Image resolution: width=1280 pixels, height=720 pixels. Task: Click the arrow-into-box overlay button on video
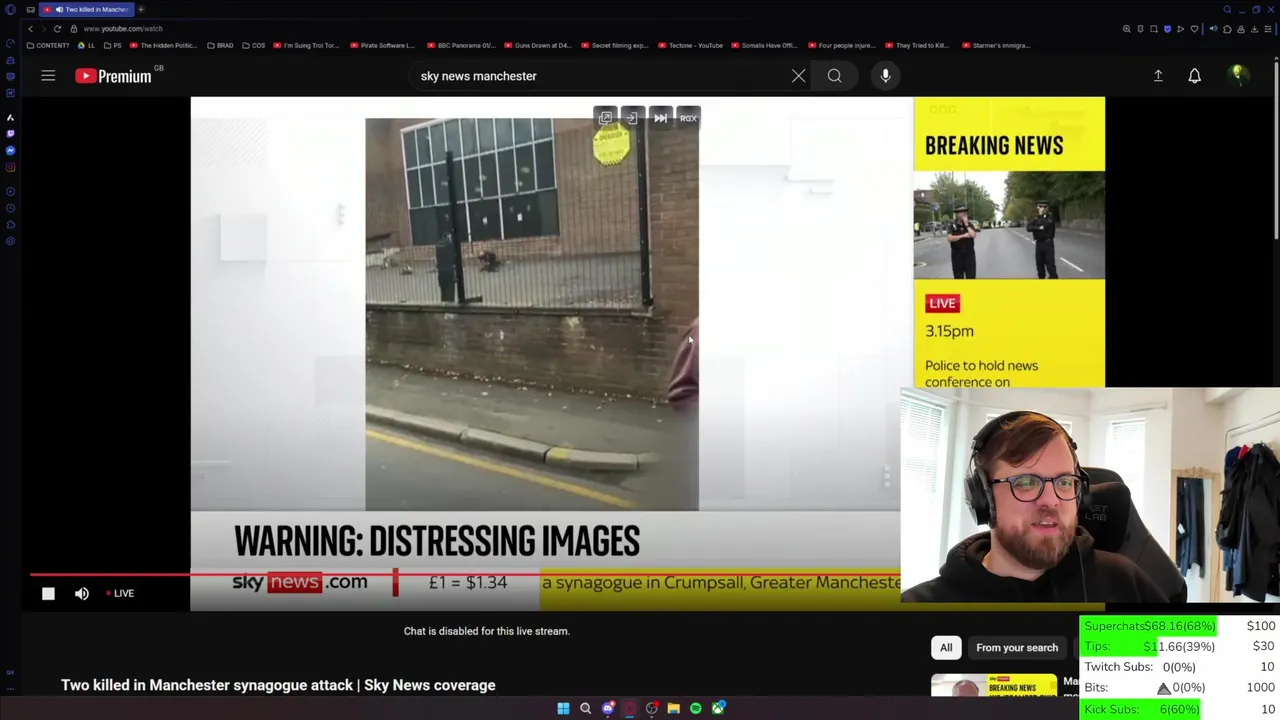(x=632, y=118)
